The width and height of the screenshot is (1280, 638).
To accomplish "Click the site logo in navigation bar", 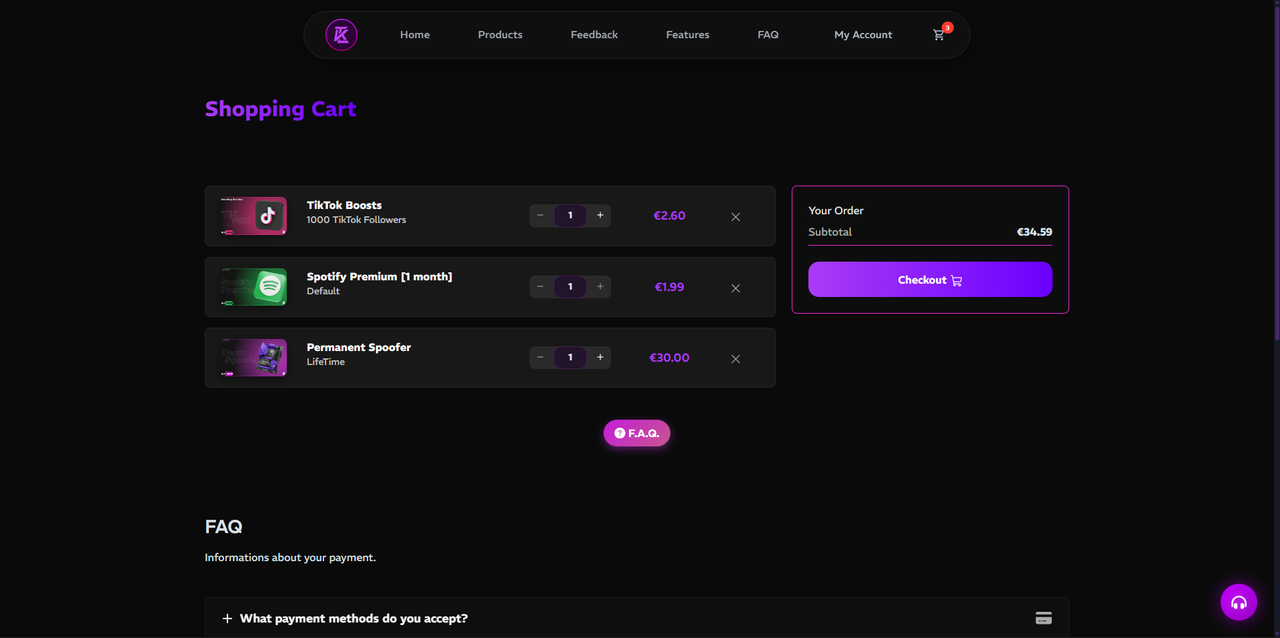I will 341,35.
